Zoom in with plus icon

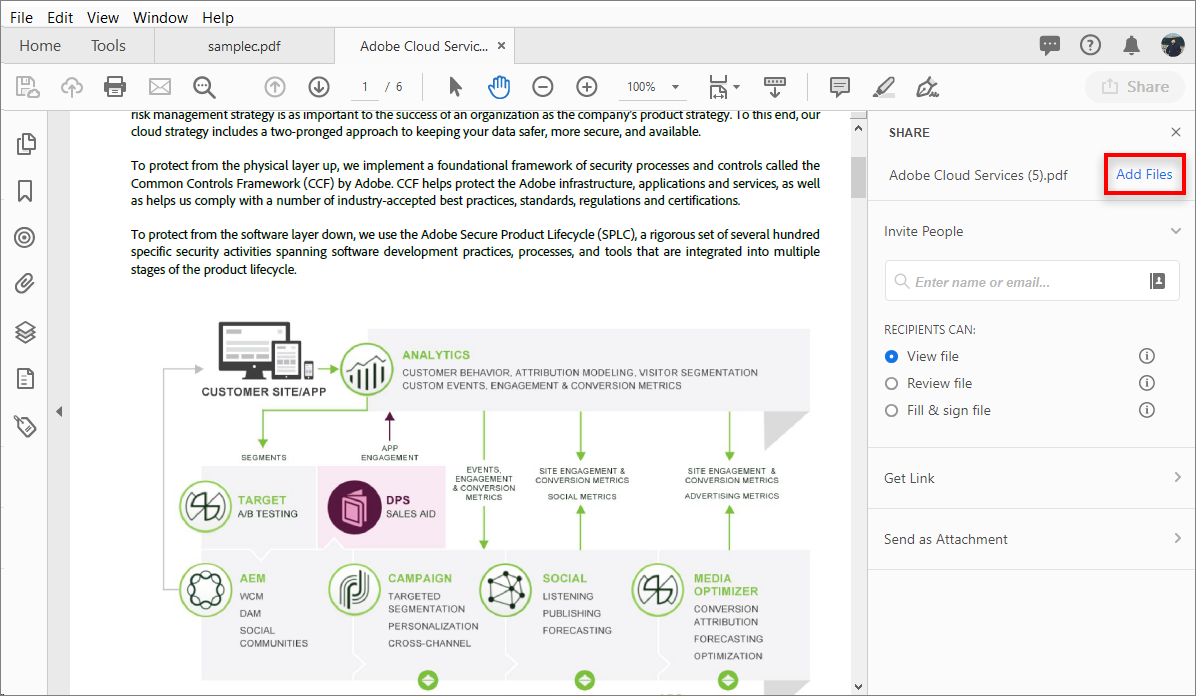click(587, 87)
